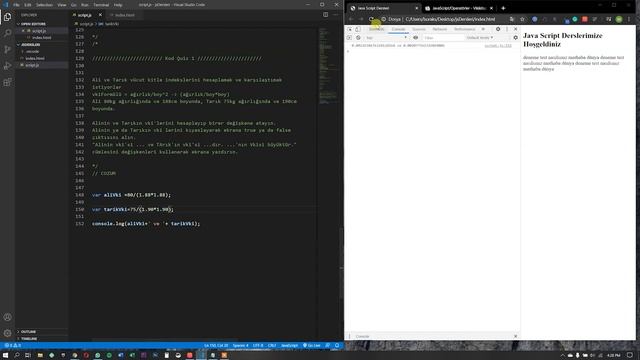
Task: Open the JavaScript context 'top' dropdown
Action: [x=386, y=38]
